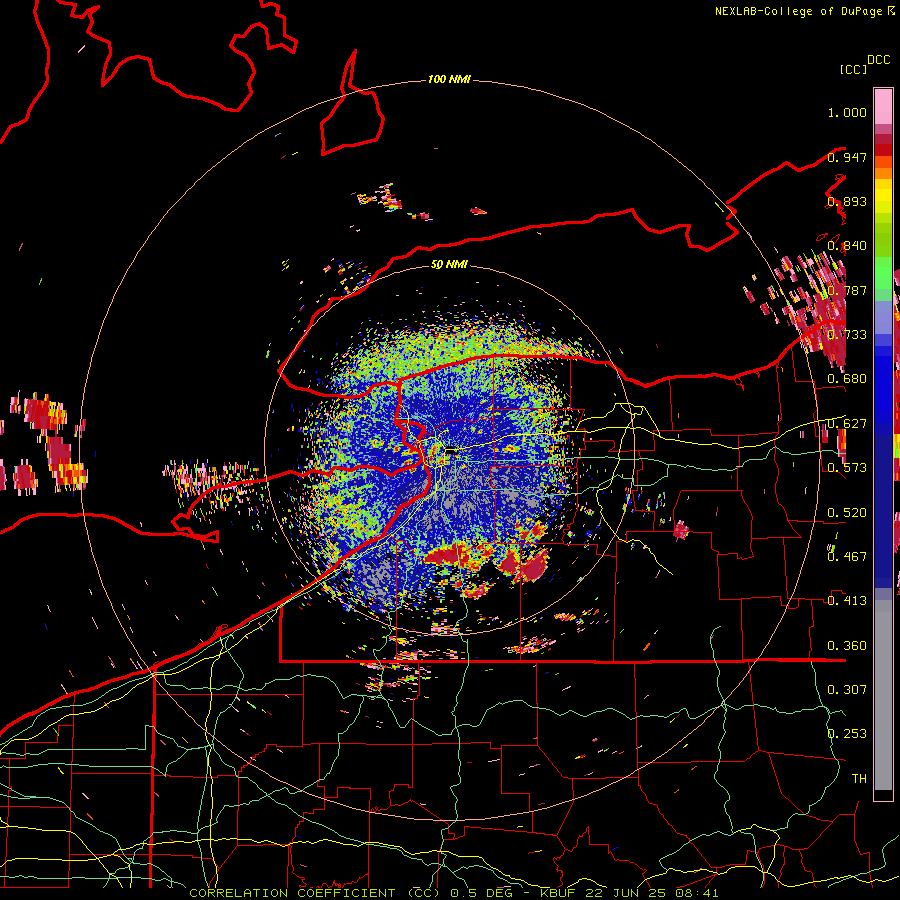This screenshot has width=900, height=900.
Task: Click the KBUF radar site identifier
Action: pyautogui.click(x=557, y=893)
